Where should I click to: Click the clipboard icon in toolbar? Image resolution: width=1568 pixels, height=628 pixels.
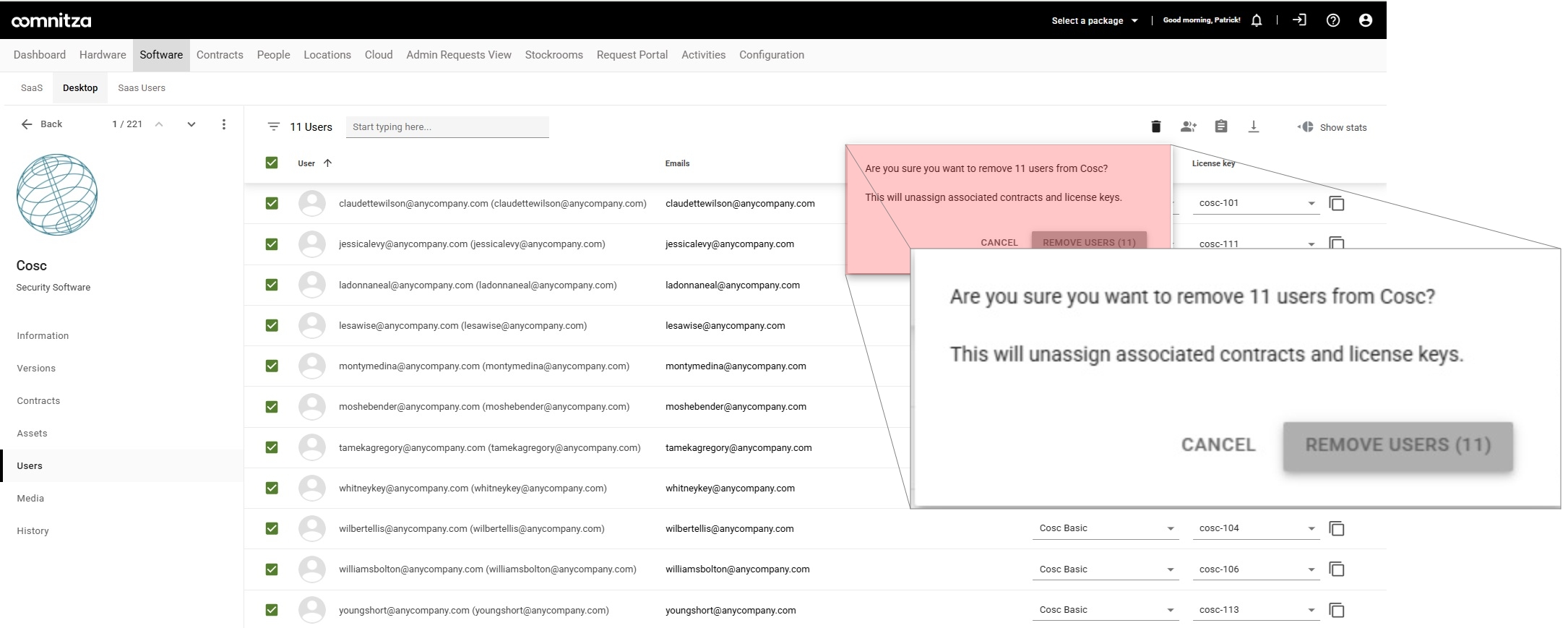[x=1221, y=126]
